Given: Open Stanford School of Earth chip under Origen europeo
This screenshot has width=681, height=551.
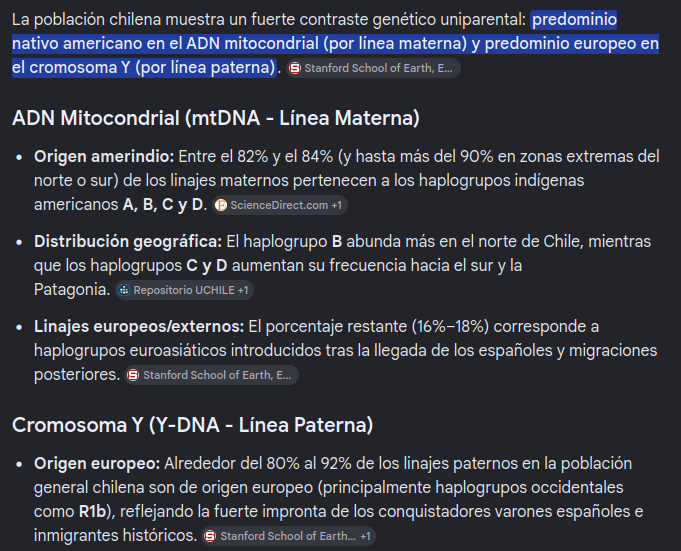Looking at the screenshot, I should 288,536.
